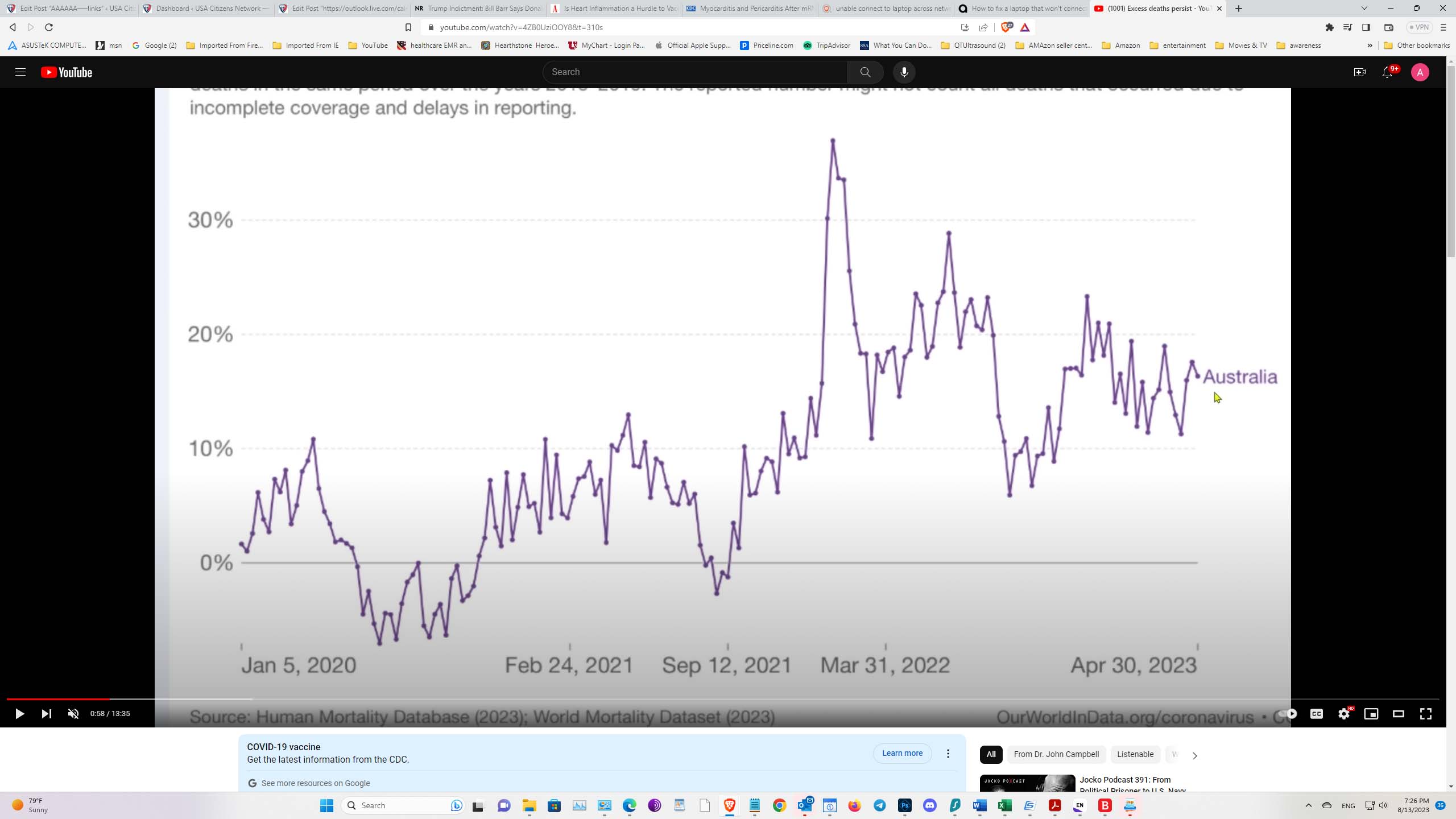Open tab search dropdown
The width and height of the screenshot is (1456, 819).
(x=1364, y=8)
